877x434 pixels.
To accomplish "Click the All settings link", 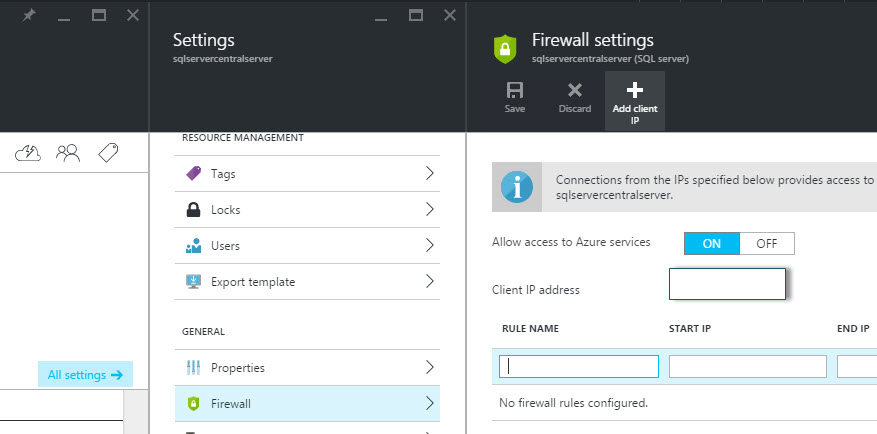I will click(85, 375).
